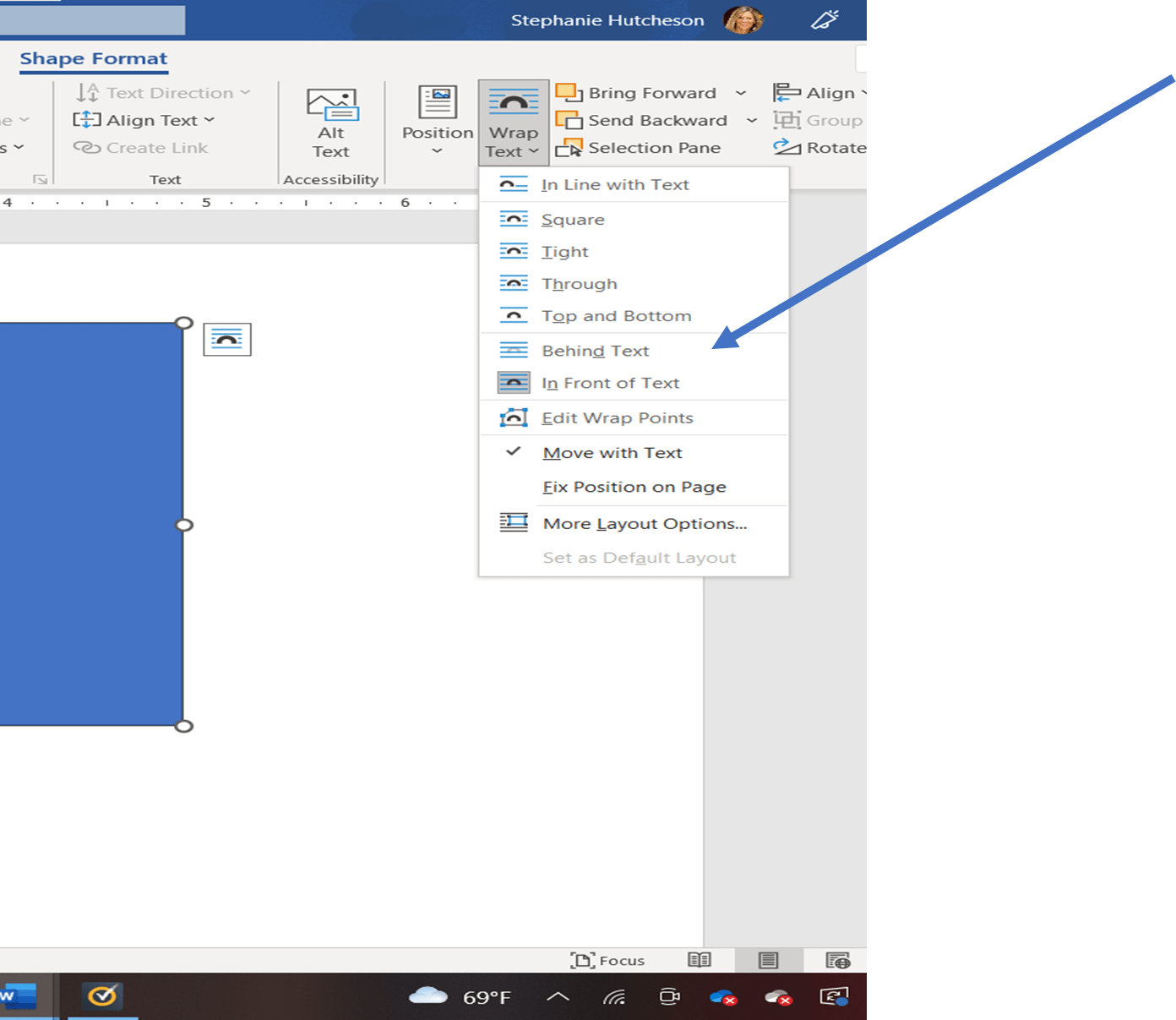Toggle off Move with Text
Screen dimensions: 1176x1020
click(612, 452)
